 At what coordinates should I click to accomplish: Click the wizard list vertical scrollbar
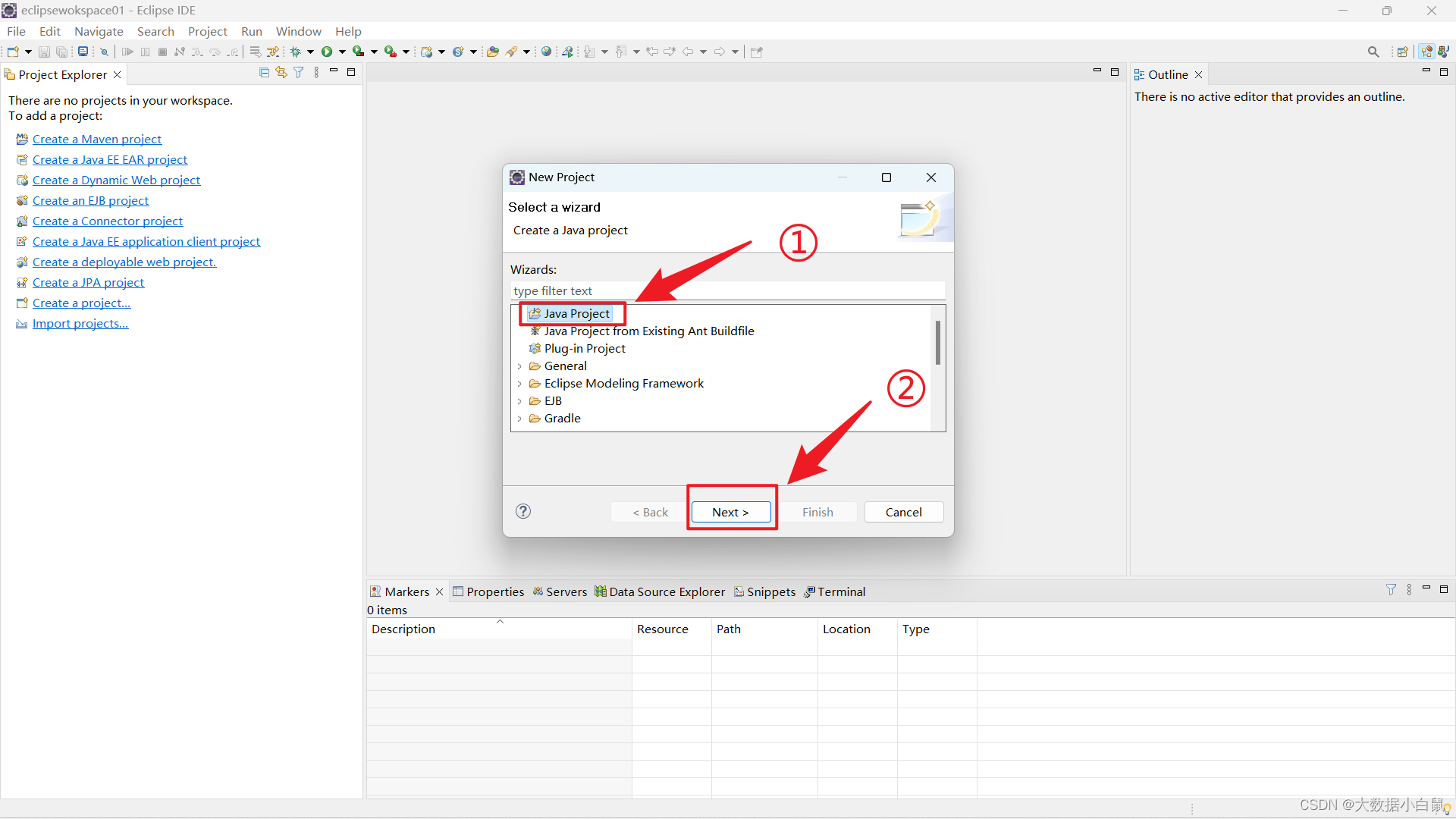coord(938,343)
